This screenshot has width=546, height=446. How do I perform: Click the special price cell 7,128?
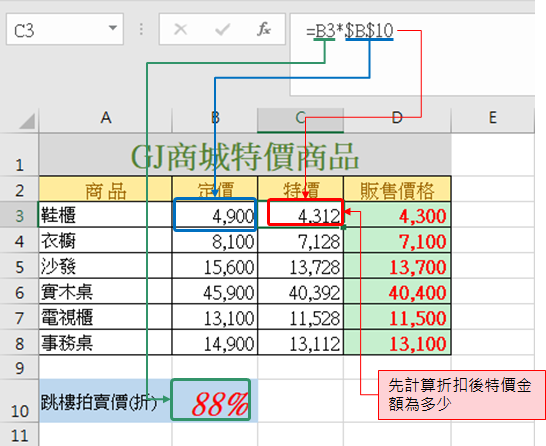[x=301, y=241]
